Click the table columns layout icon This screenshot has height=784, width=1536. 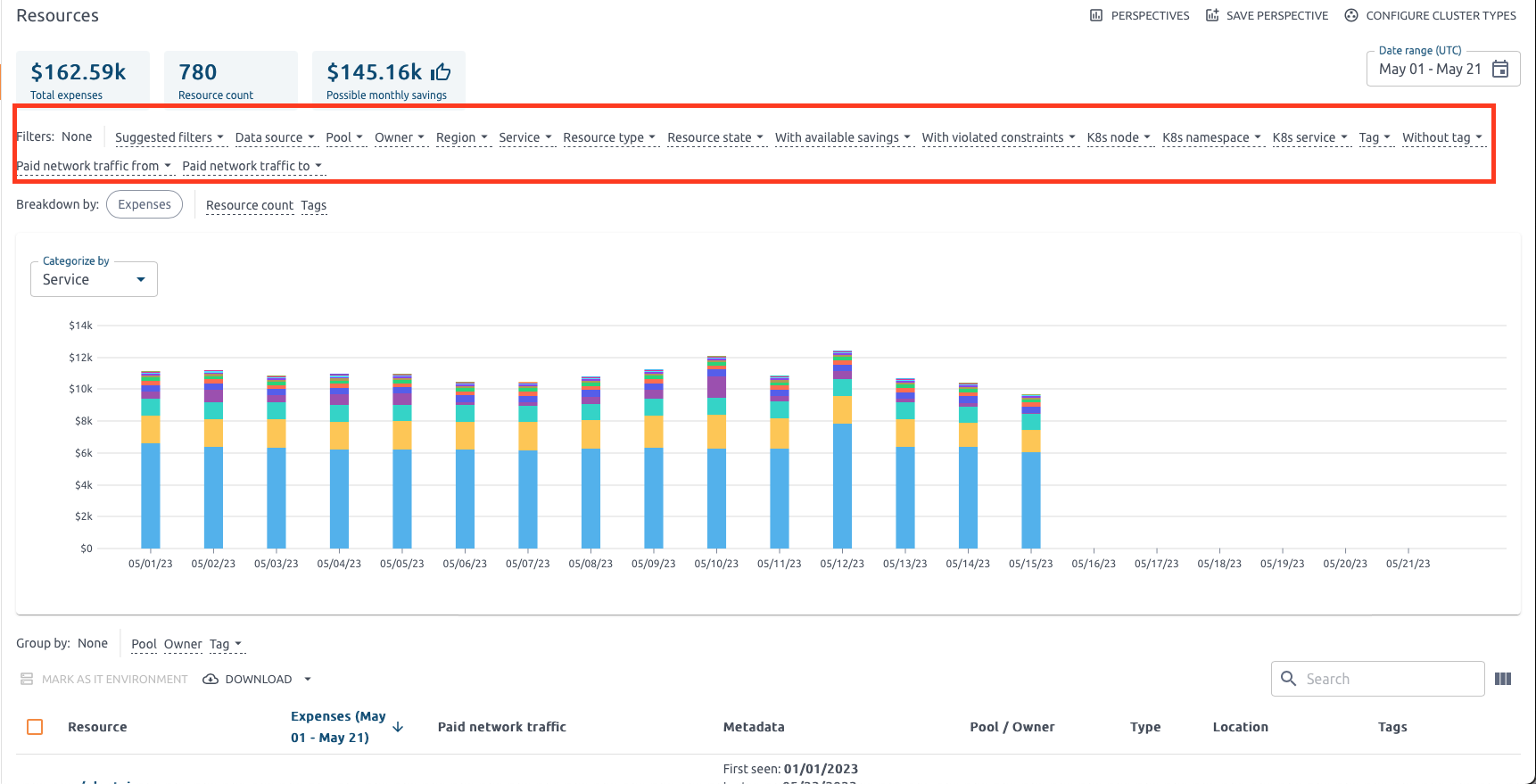[1503, 679]
